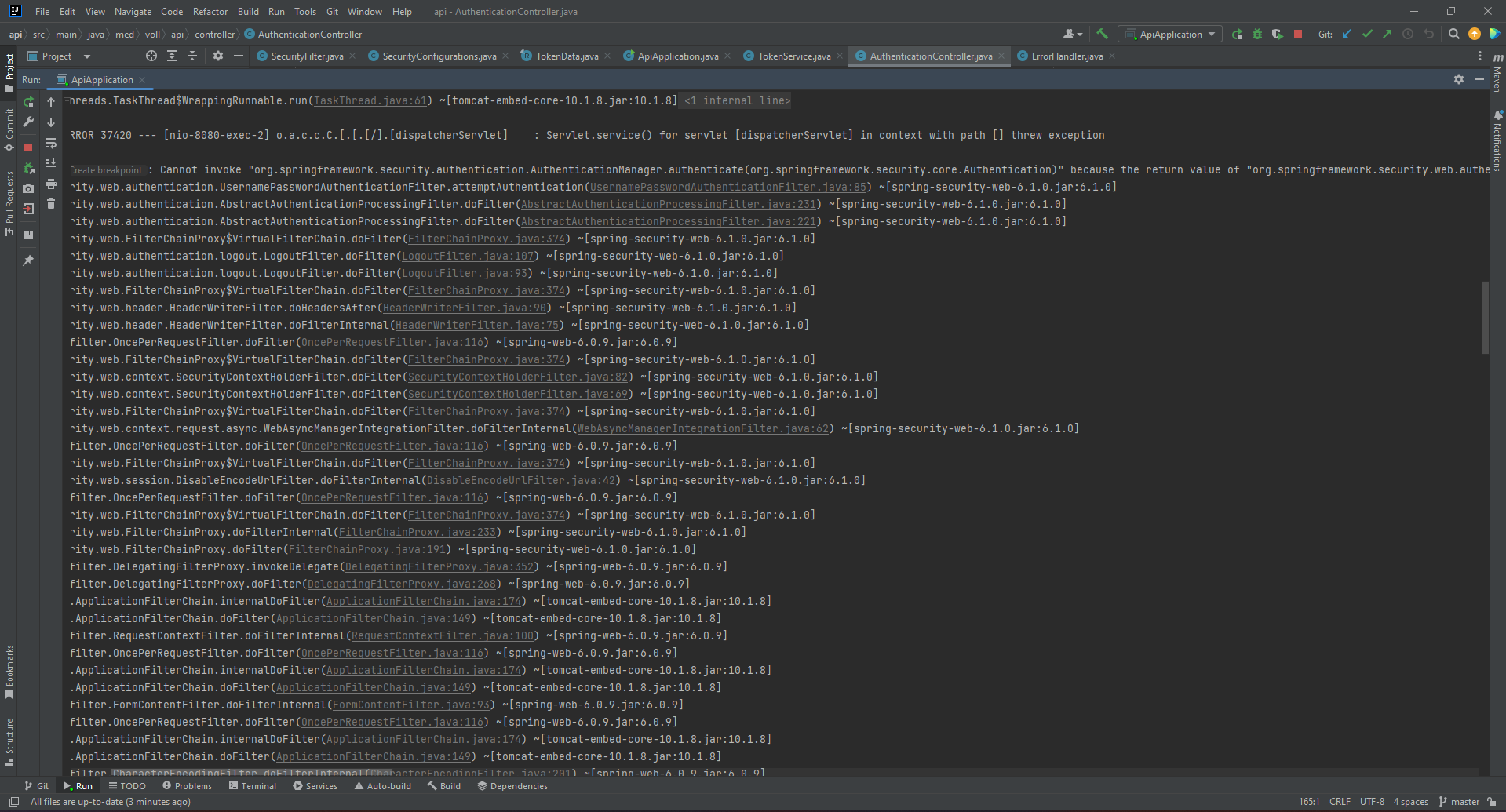Screen dimensions: 1506x812
Task: Restore layout icon in Run sidebar
Action: point(28,234)
